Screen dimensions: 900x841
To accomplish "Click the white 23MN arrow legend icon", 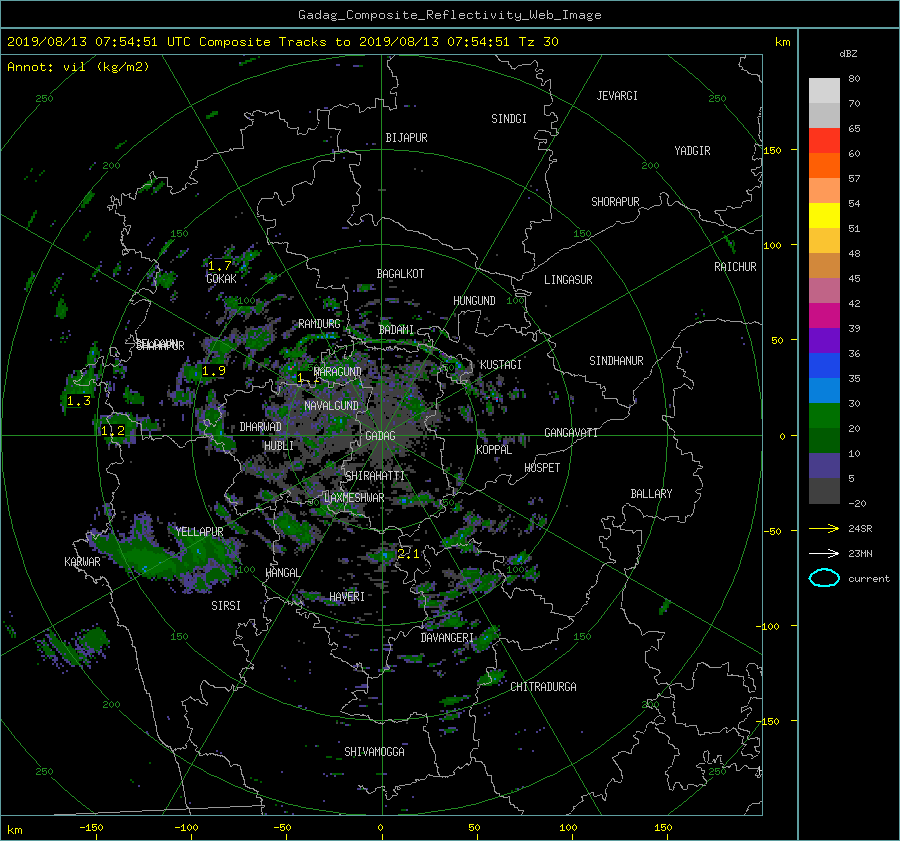I will coord(824,553).
